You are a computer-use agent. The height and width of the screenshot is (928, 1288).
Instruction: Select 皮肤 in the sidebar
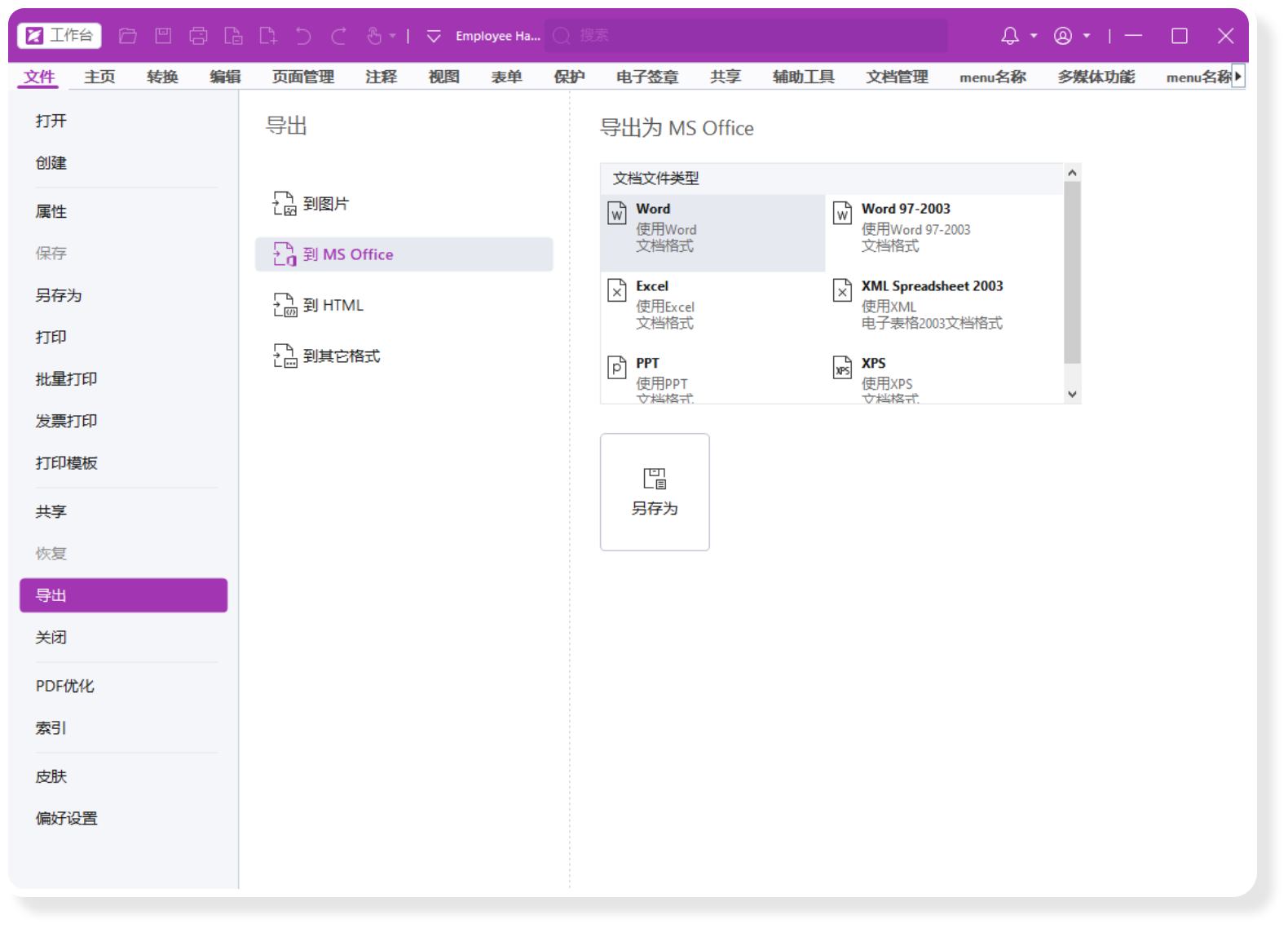tap(124, 776)
